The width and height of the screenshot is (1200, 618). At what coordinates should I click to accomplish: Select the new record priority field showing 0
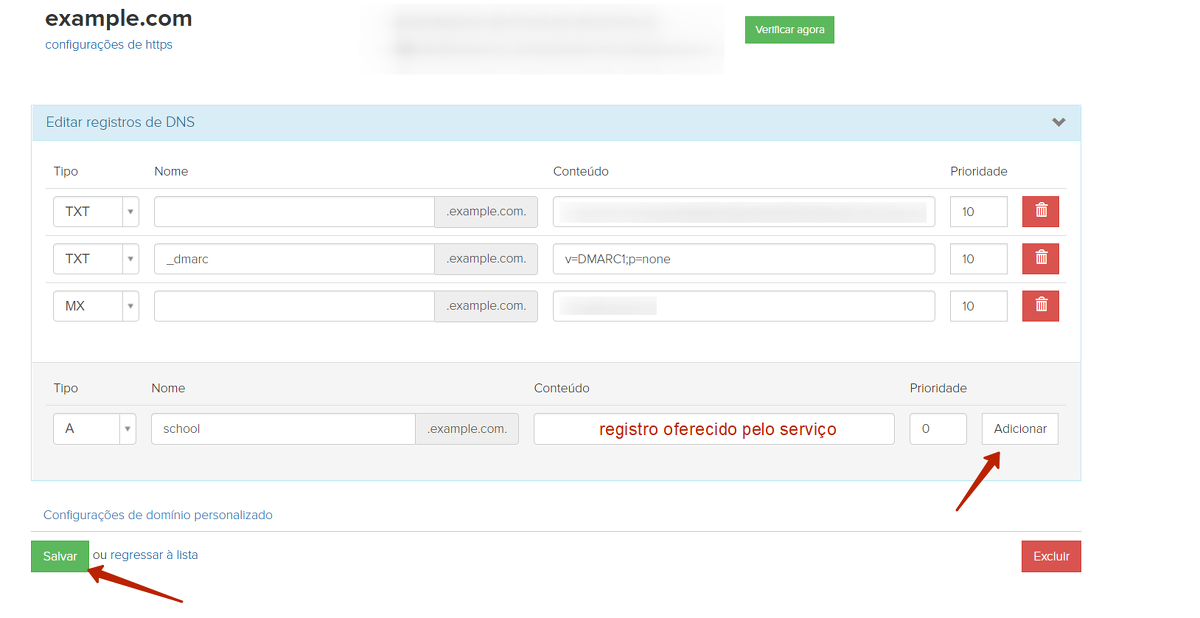coord(937,428)
